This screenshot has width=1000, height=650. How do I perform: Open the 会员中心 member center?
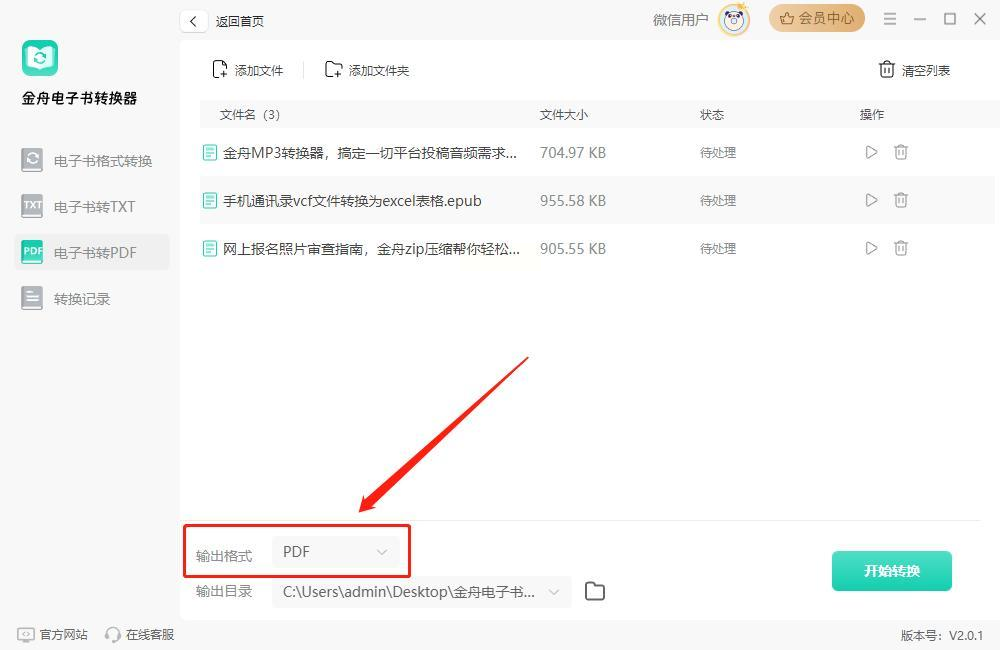[x=816, y=18]
